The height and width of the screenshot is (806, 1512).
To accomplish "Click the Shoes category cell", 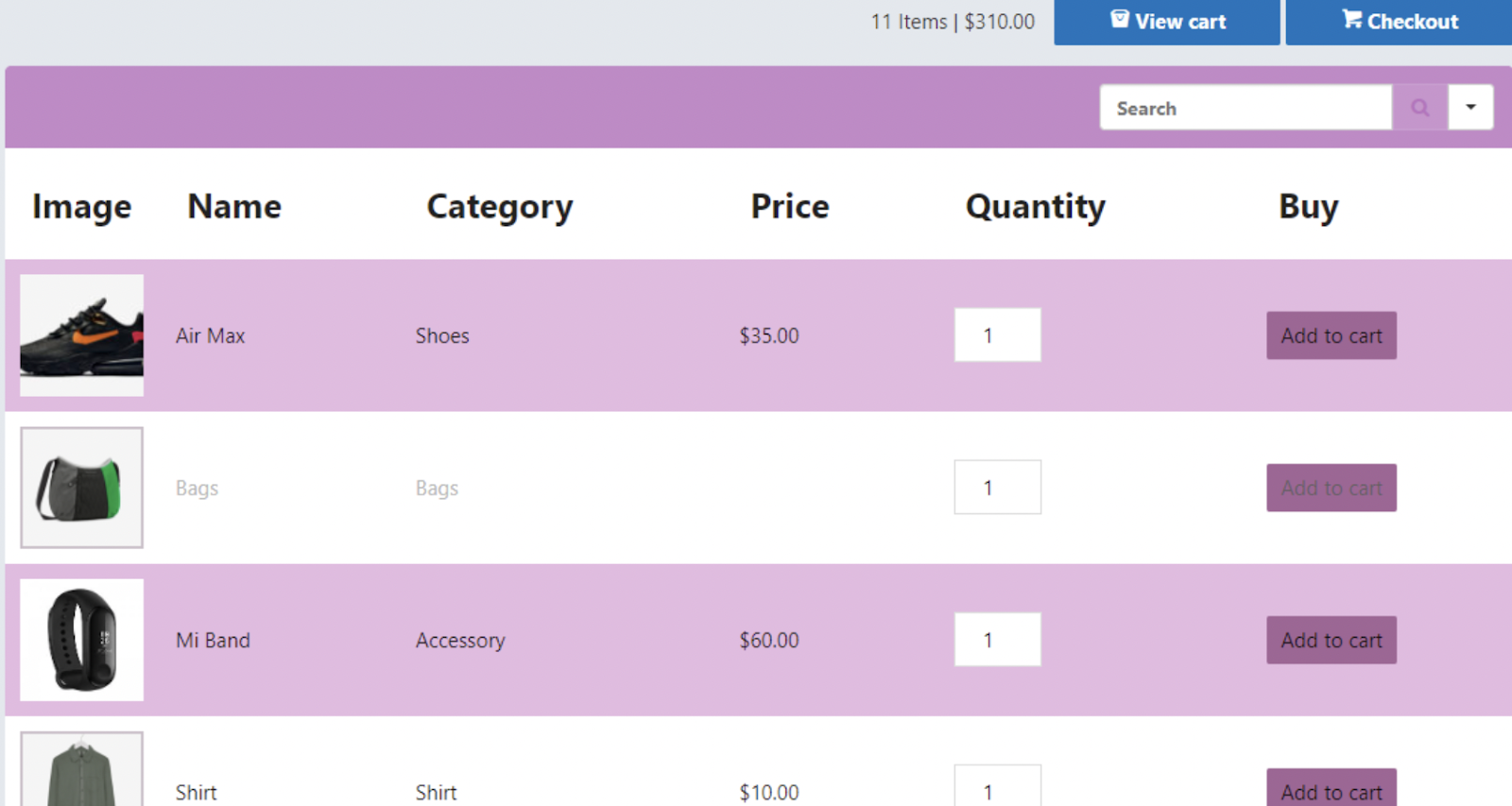I will 442,335.
